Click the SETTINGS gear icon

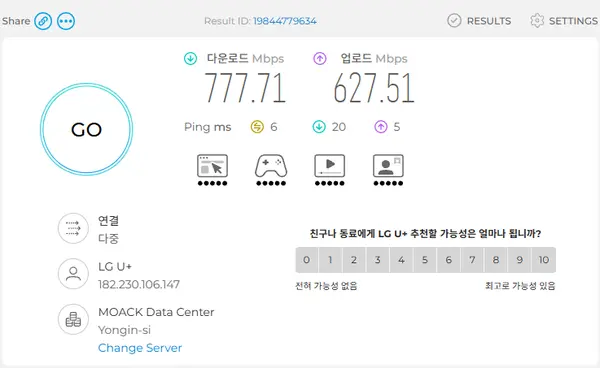537,21
